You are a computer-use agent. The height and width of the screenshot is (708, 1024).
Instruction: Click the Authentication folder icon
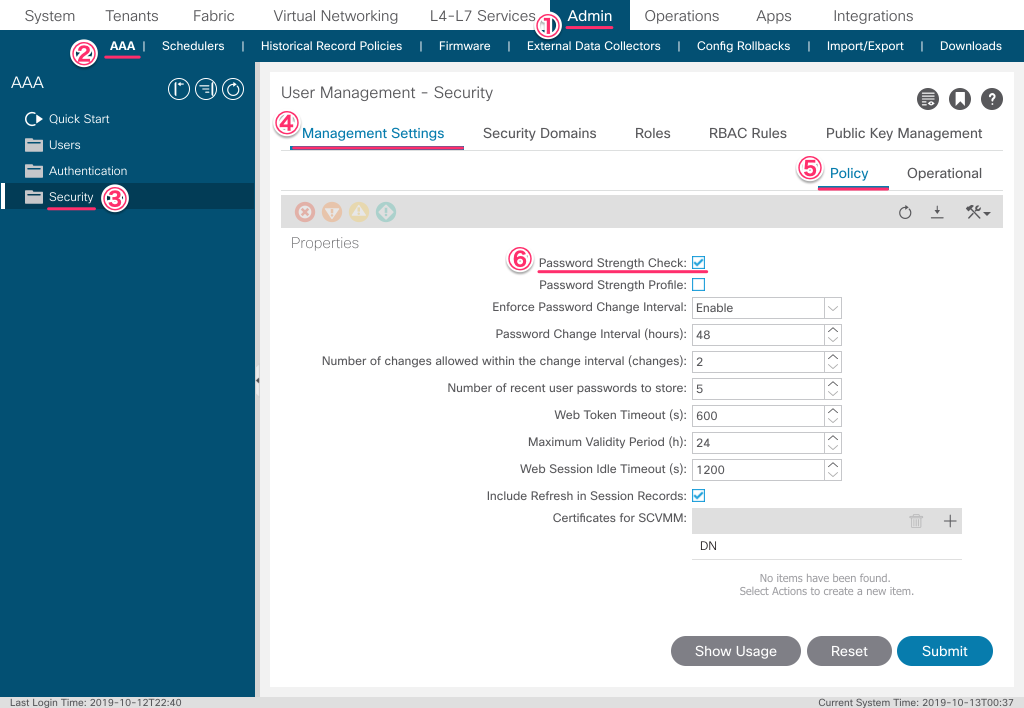point(34,171)
